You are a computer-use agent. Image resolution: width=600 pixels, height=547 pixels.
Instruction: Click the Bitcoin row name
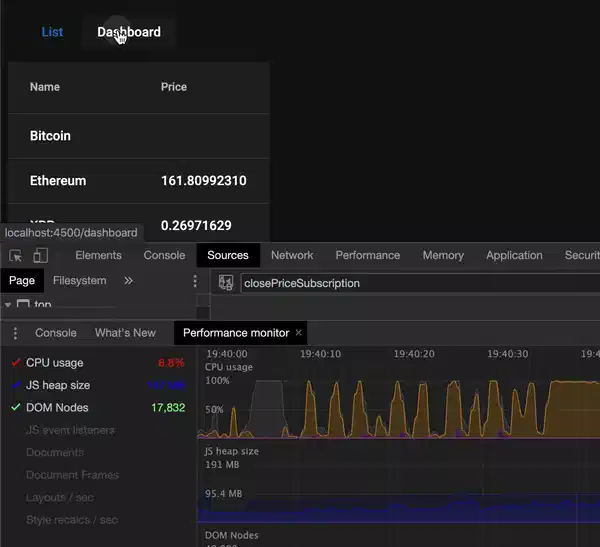click(50, 136)
